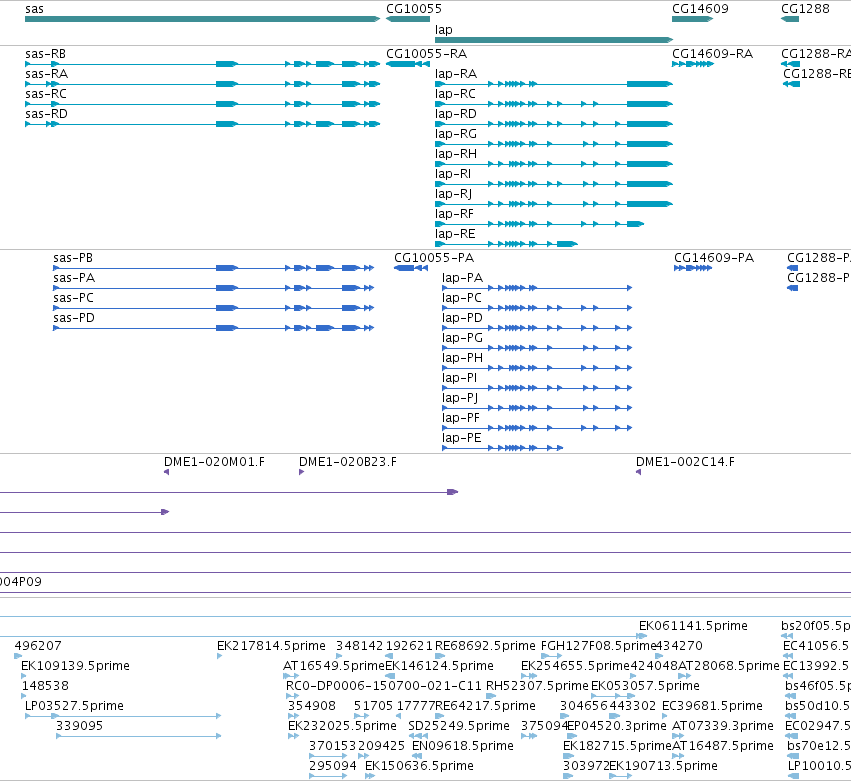Open the EK109139.5prime EST label

point(75,666)
